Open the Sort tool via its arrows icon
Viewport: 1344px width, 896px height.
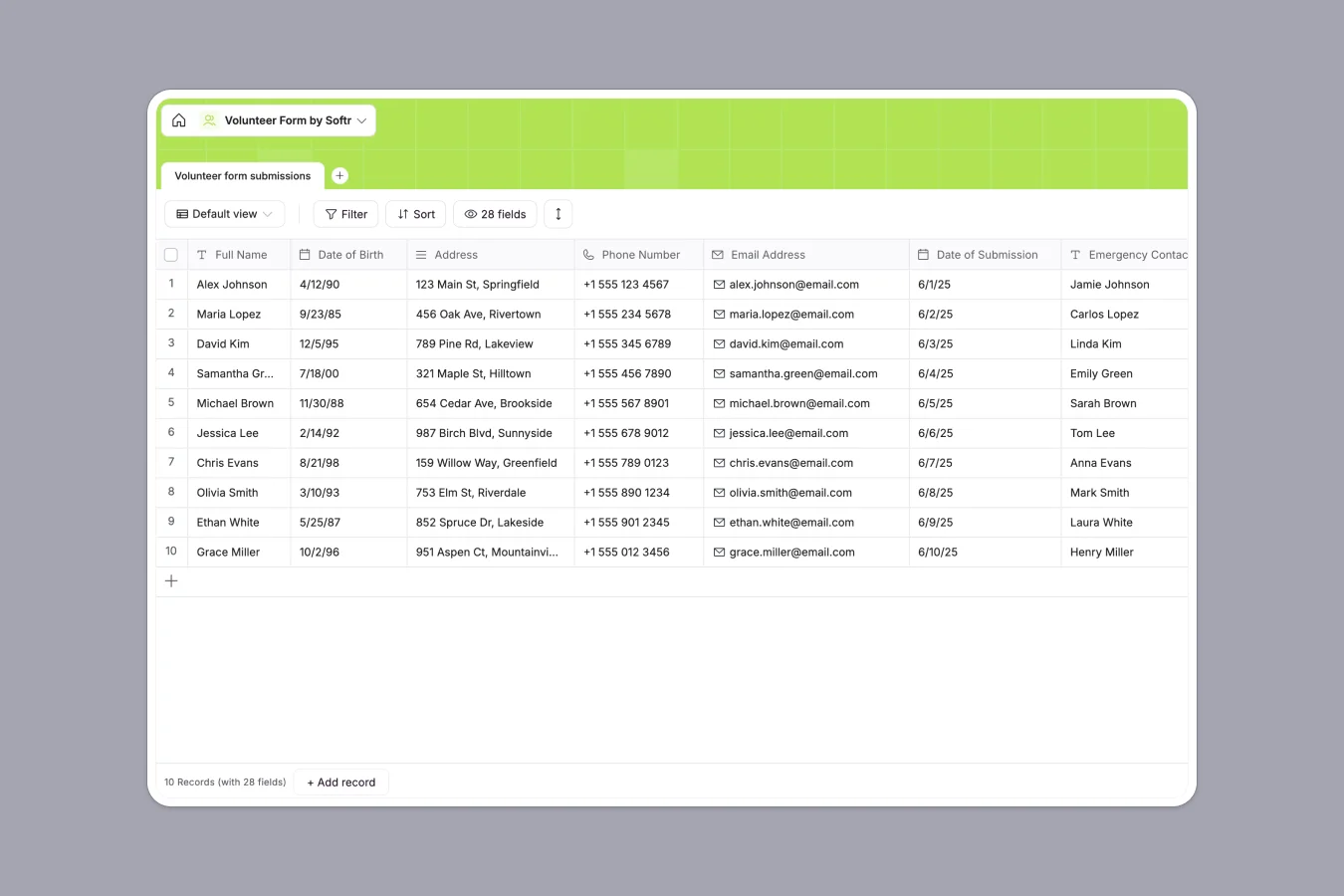[401, 214]
